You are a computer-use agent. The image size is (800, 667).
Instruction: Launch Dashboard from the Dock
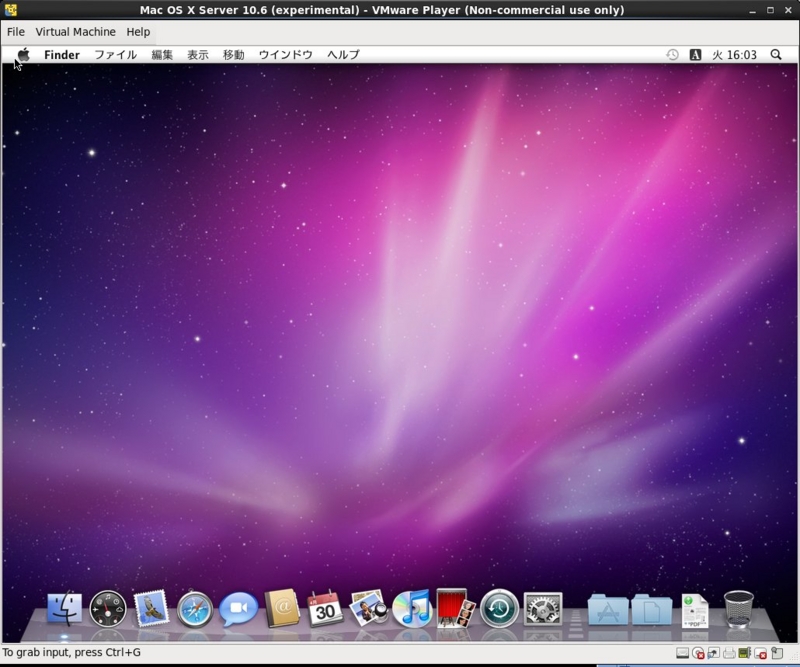tap(108, 608)
